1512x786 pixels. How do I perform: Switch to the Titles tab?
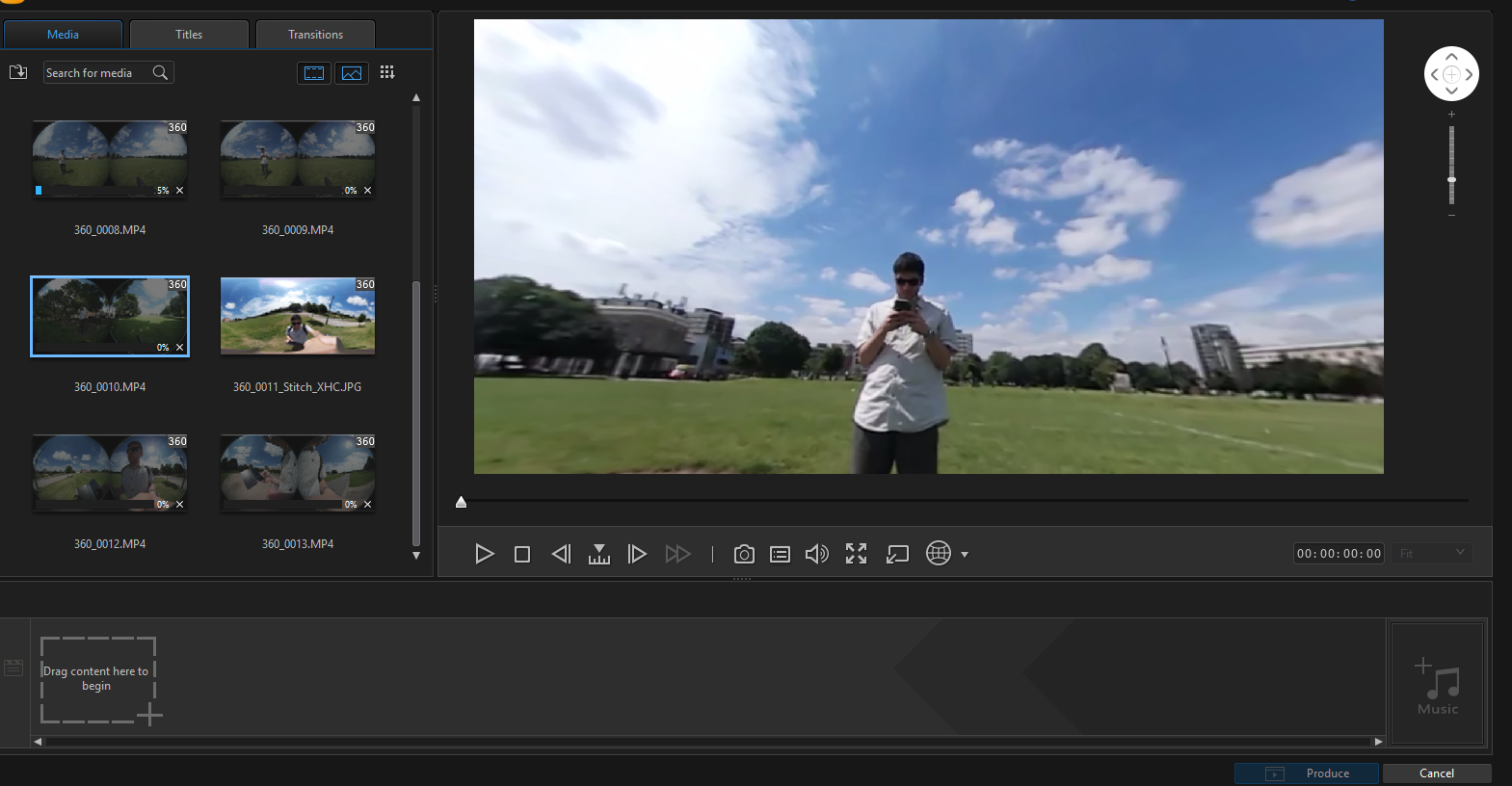pos(189,34)
